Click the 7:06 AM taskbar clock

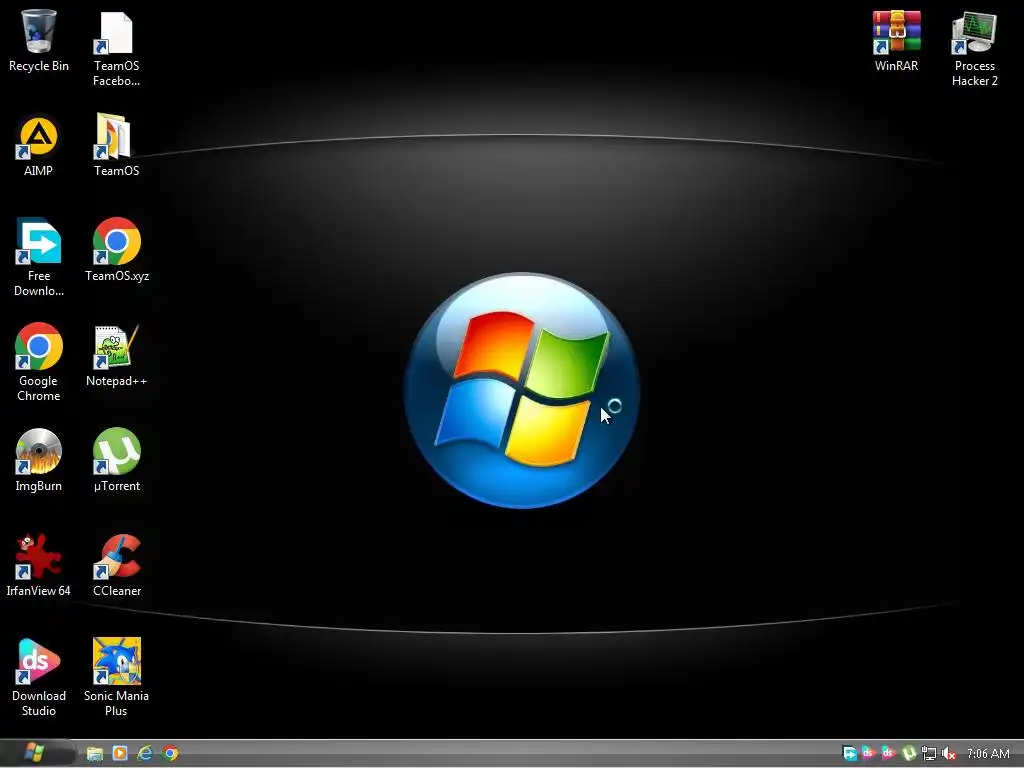988,754
